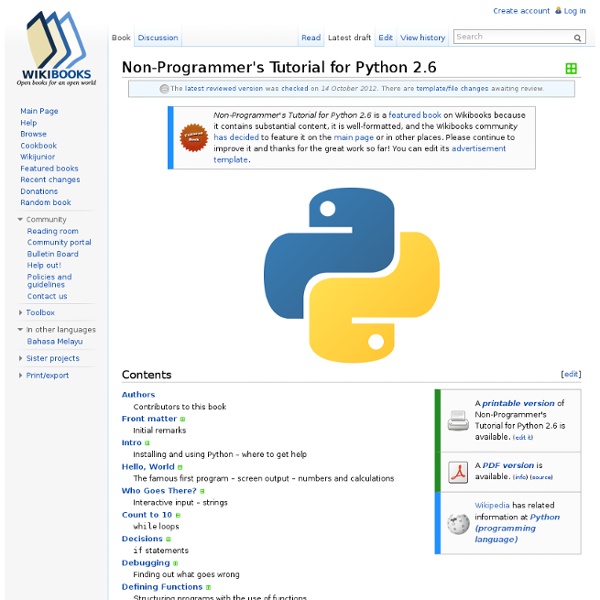Viewport: 600px width, 600px height.
Task: Click green stage icon beside Intro
Action: 147,443
